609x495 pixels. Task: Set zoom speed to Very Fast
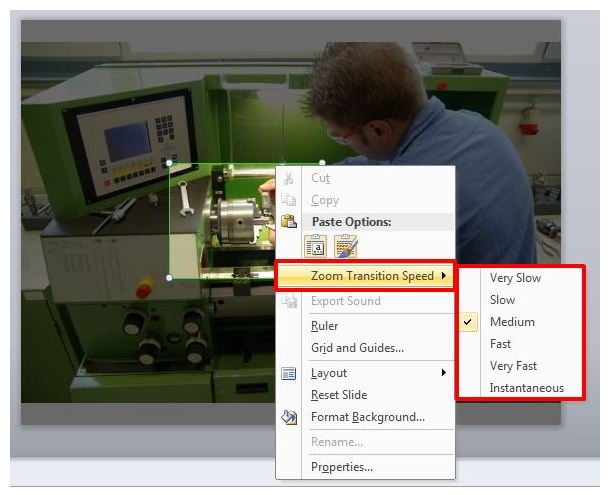(x=513, y=366)
